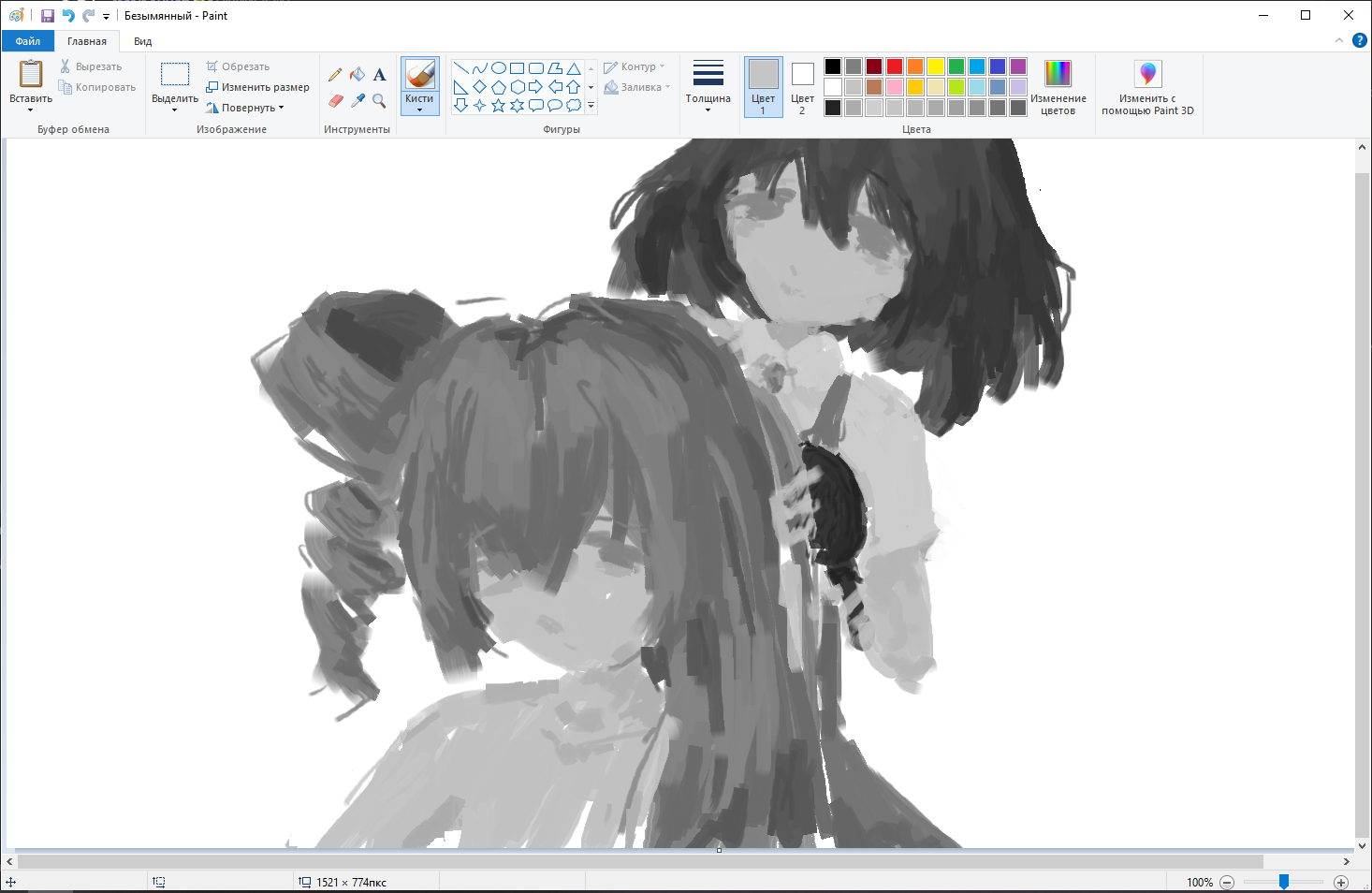Click the vertical scrollbar down arrow

point(1362,845)
